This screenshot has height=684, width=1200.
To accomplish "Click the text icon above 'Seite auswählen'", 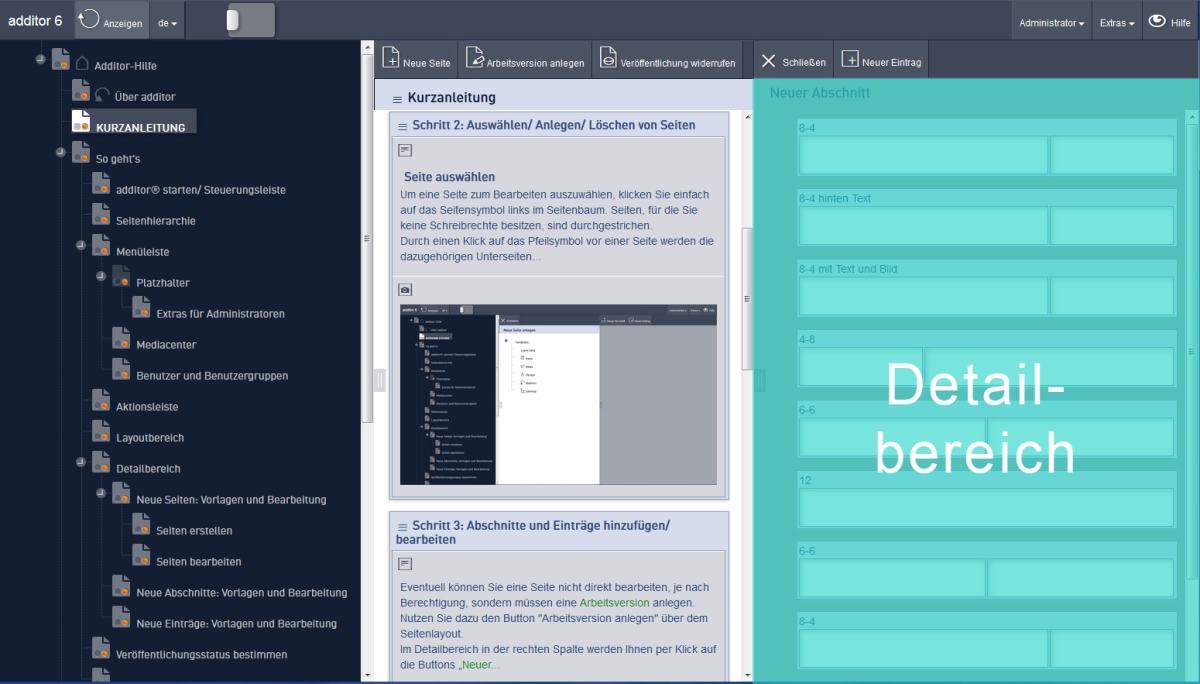I will (x=405, y=150).
